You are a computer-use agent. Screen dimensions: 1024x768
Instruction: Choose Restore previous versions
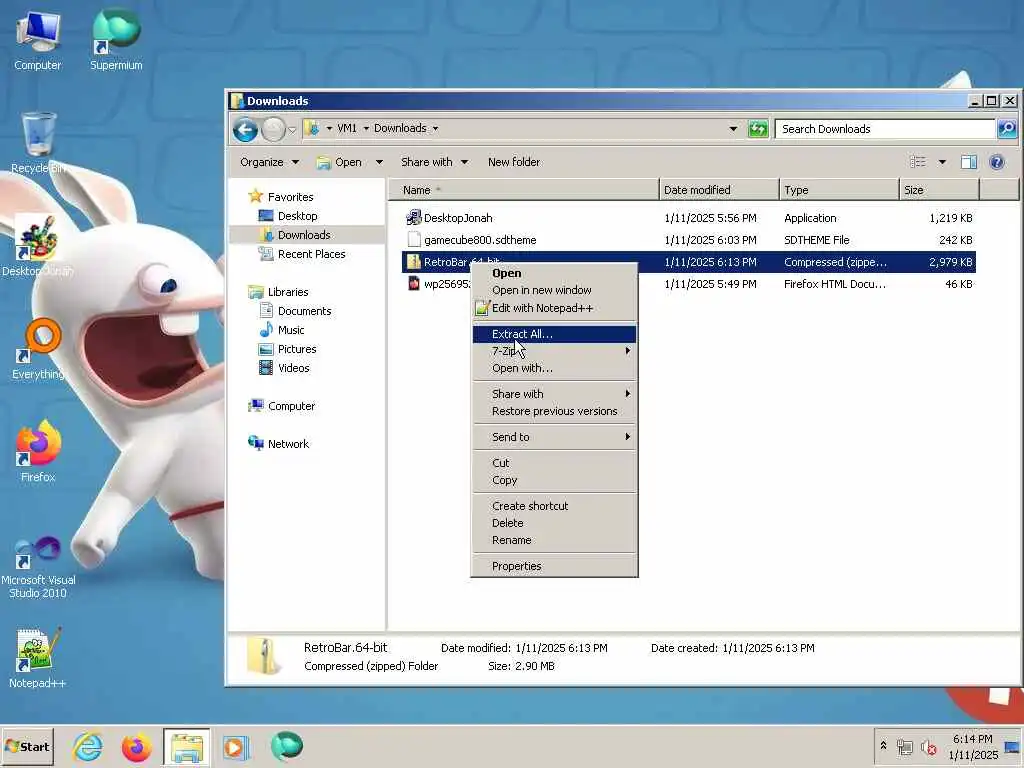pos(554,411)
